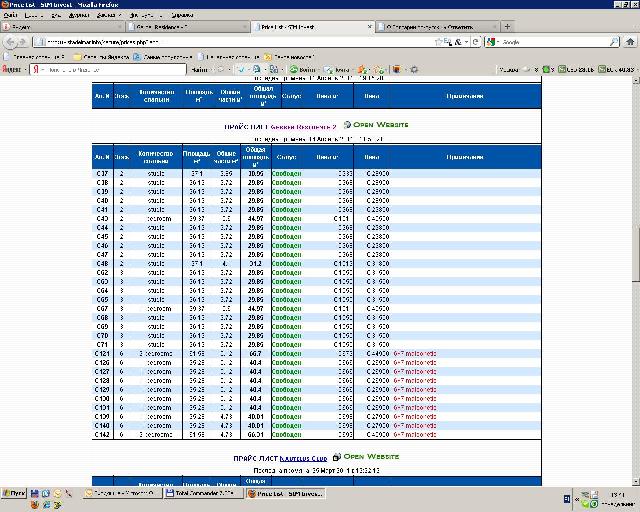640x512 pixels.
Task: Click apartment number C67 cell
Action: point(102,308)
